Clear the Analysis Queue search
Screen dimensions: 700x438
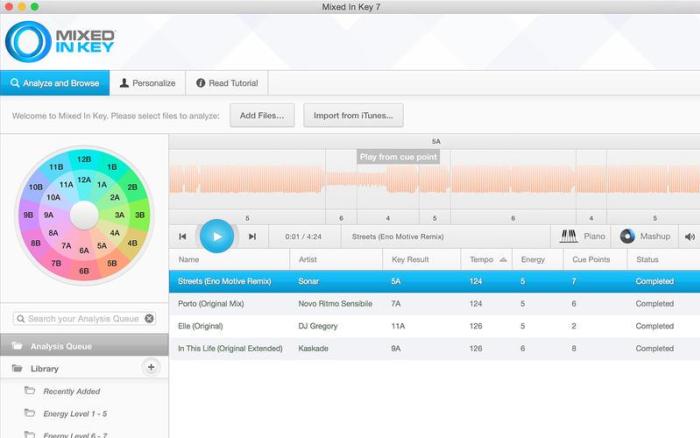pos(149,318)
